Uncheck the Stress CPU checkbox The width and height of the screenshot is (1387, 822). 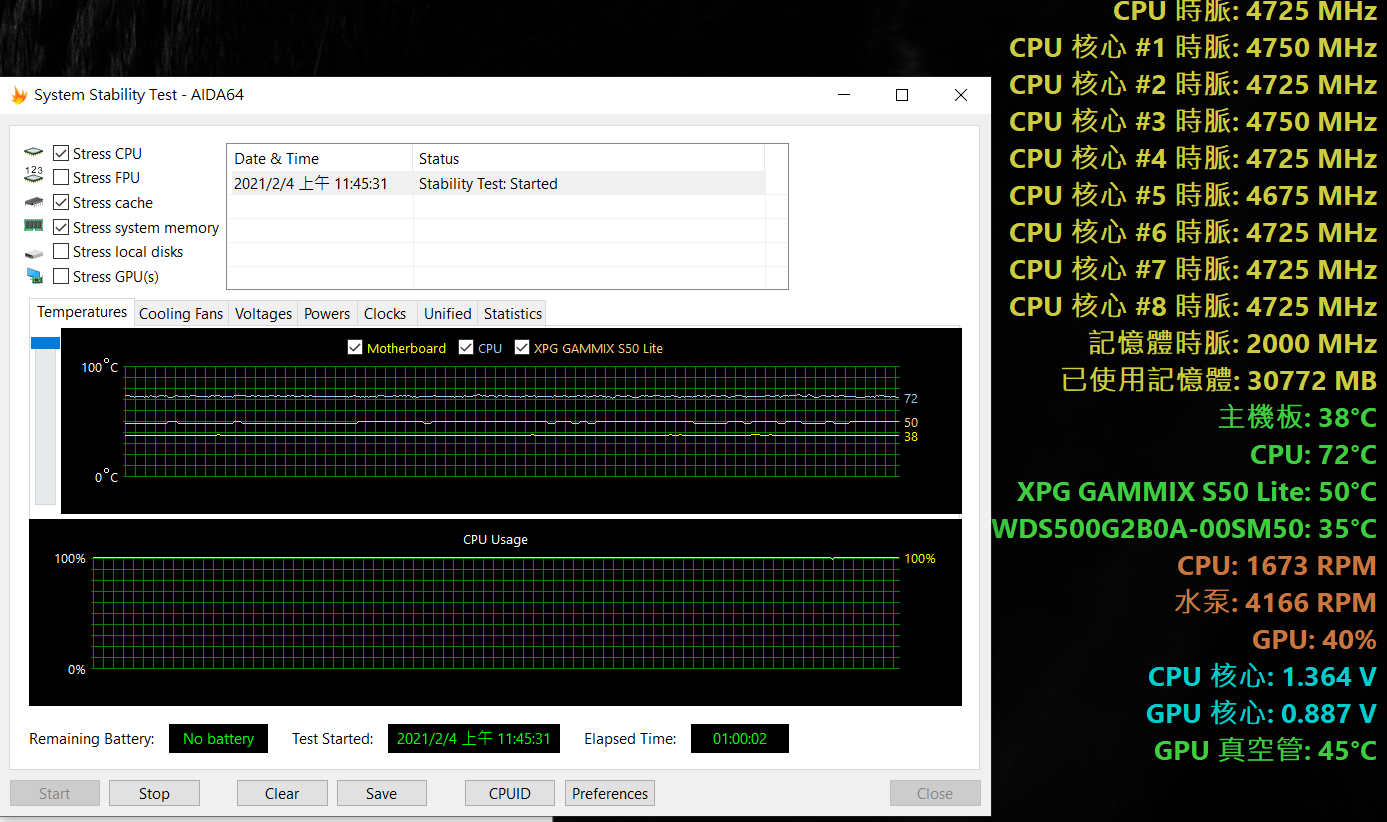point(61,153)
